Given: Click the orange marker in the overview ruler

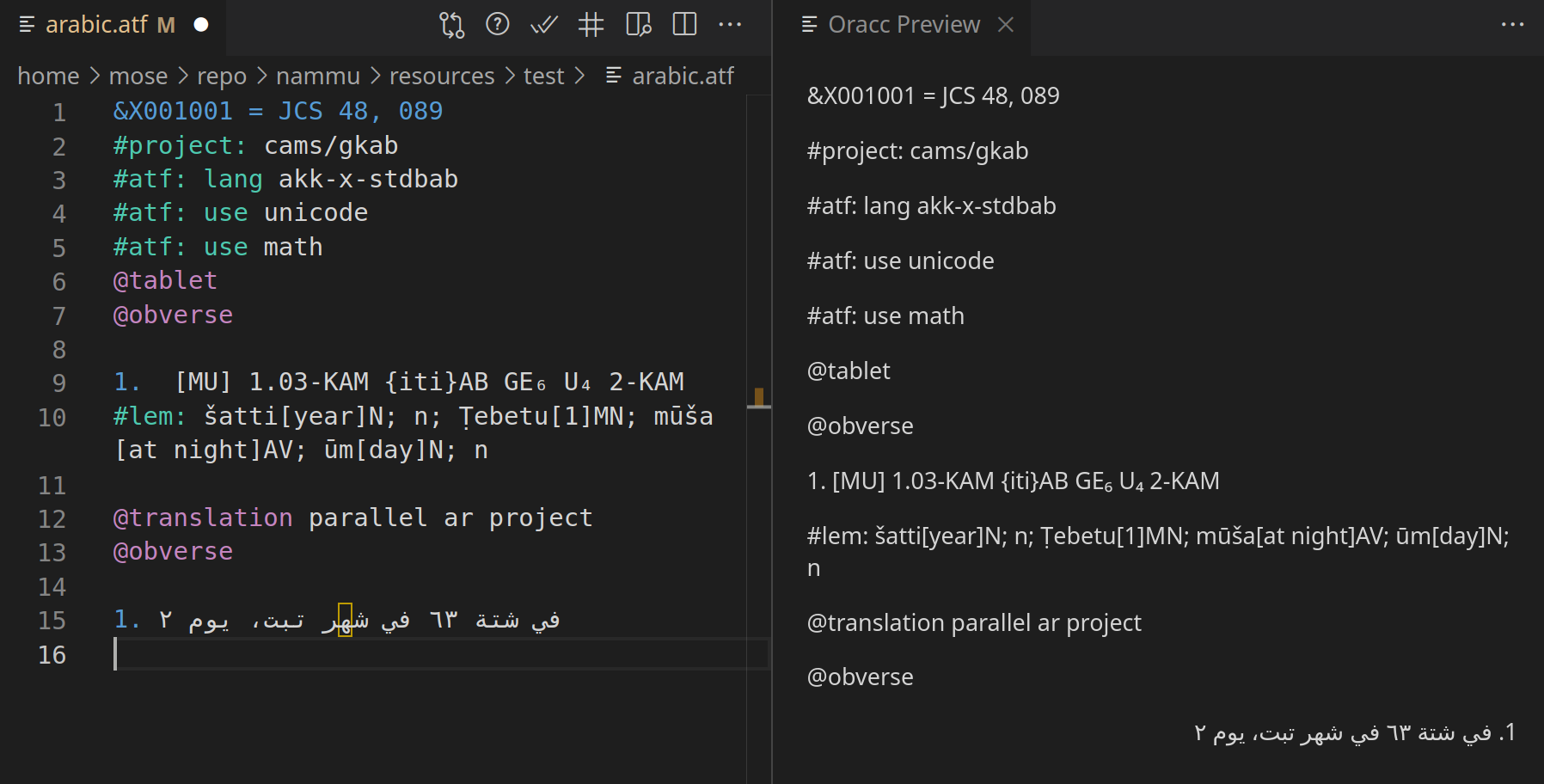Looking at the screenshot, I should point(760,395).
